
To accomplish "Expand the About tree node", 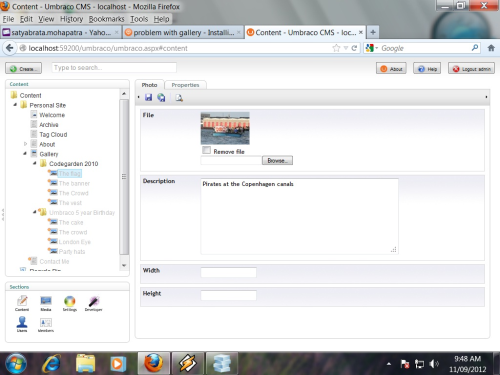I will pyautogui.click(x=25, y=144).
